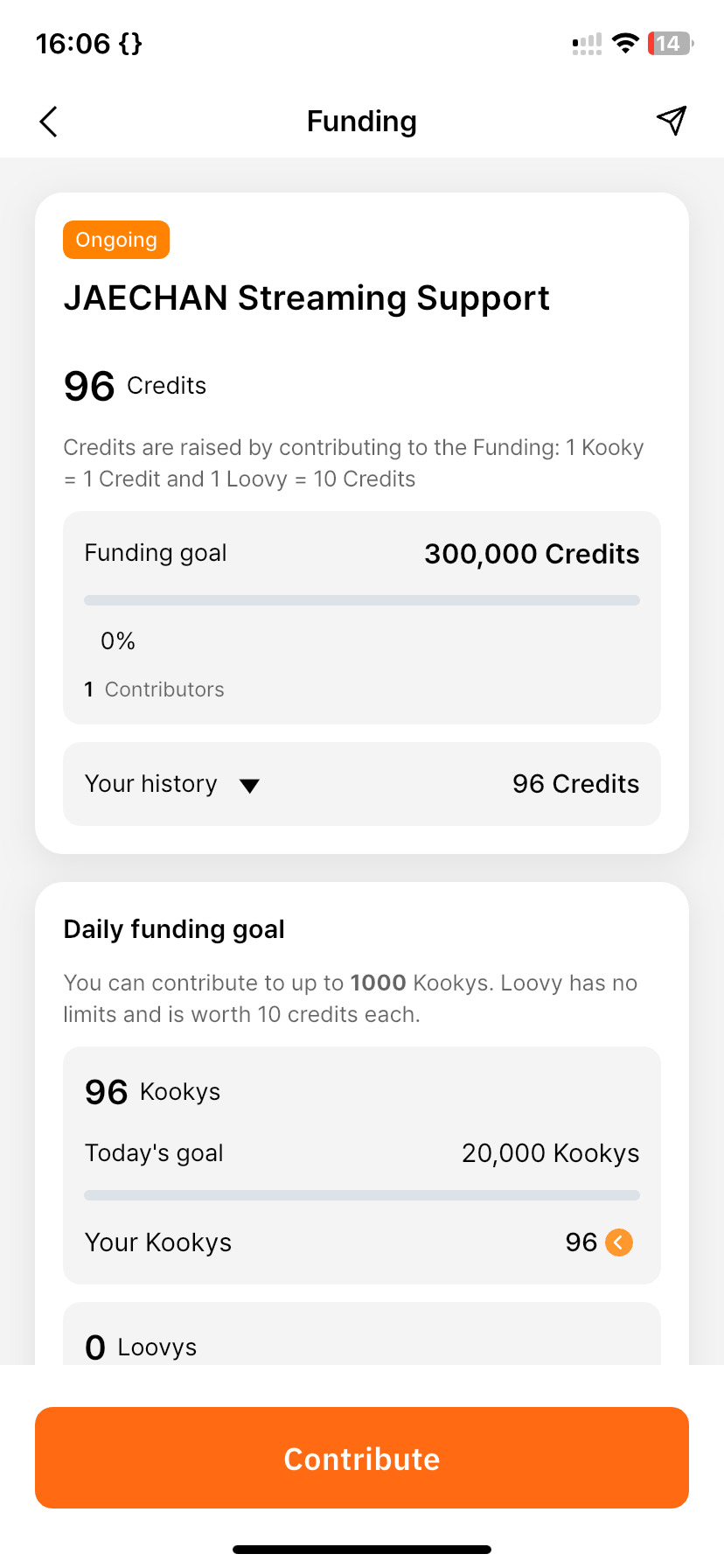The width and height of the screenshot is (724, 1568).
Task: Tap the battery indicator icon
Action: 670,43
